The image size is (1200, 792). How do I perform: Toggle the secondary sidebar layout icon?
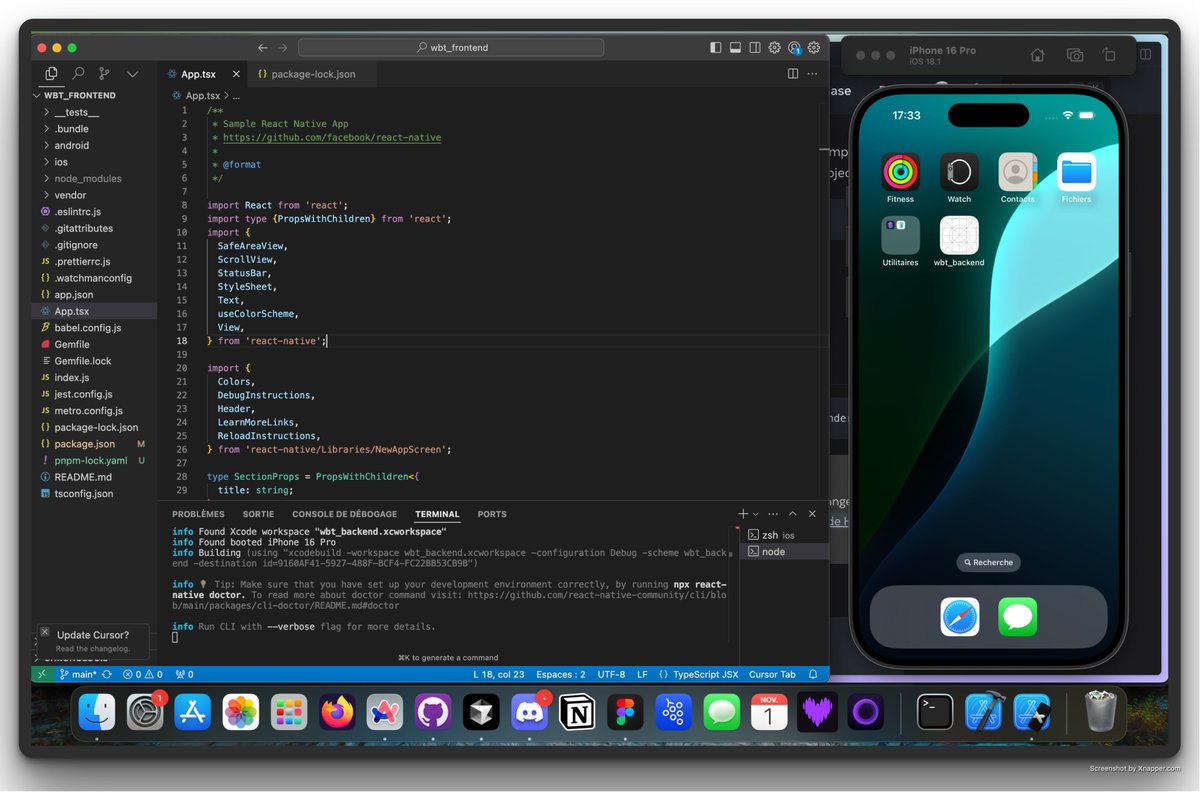(x=755, y=47)
